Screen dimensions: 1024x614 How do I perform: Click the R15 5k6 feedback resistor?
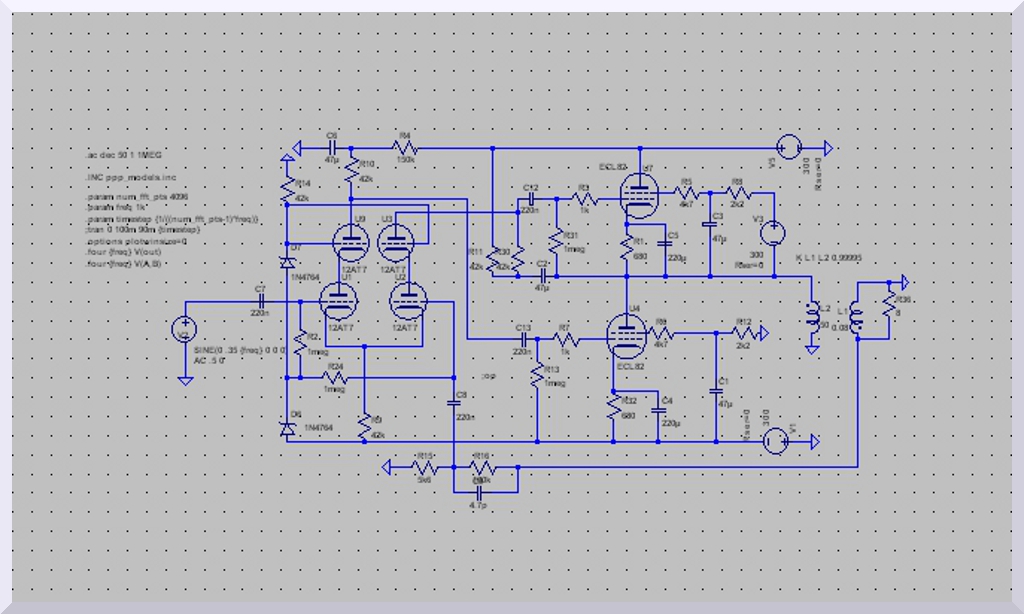click(x=424, y=467)
